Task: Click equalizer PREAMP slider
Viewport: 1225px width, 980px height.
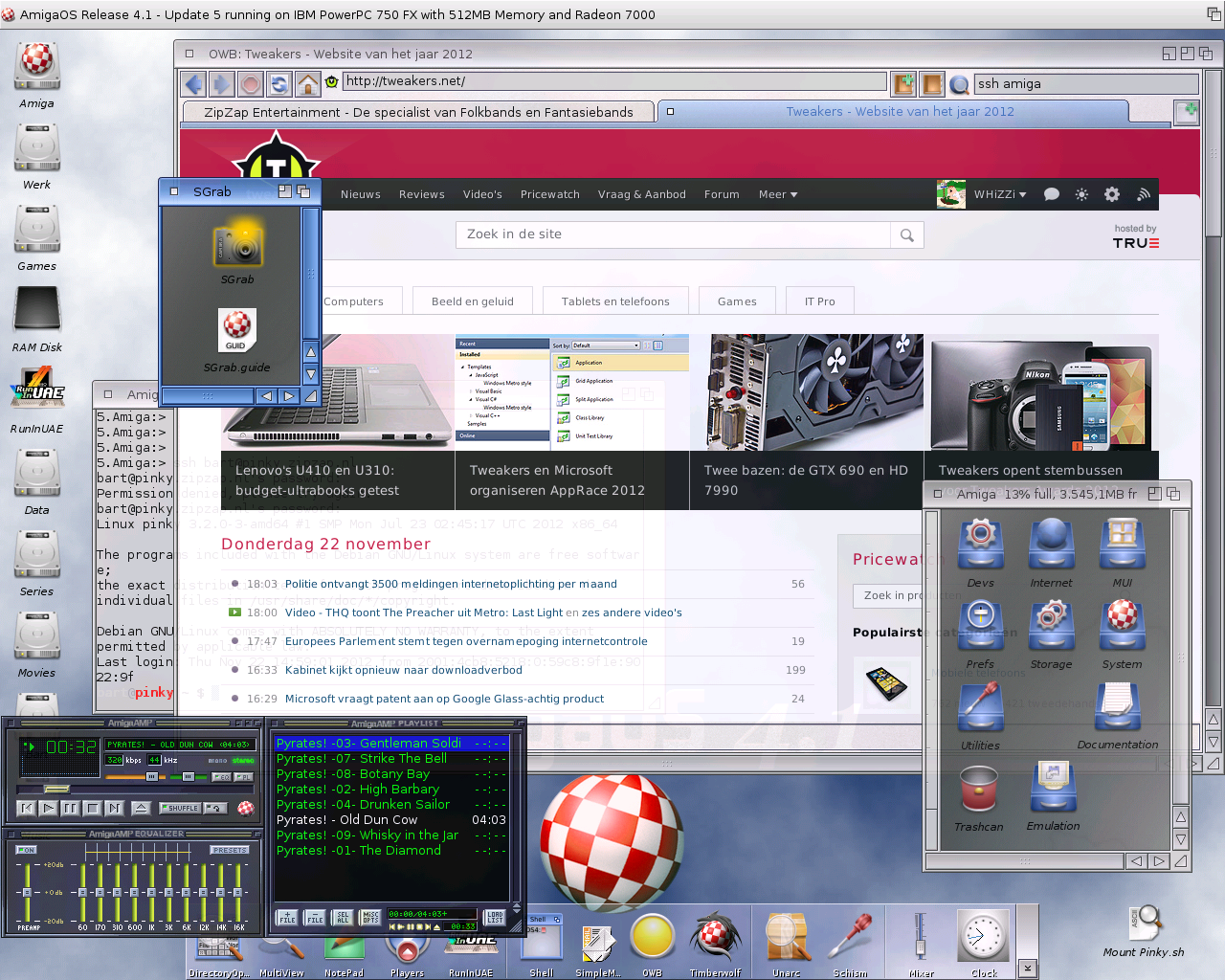Action: pos(27,892)
